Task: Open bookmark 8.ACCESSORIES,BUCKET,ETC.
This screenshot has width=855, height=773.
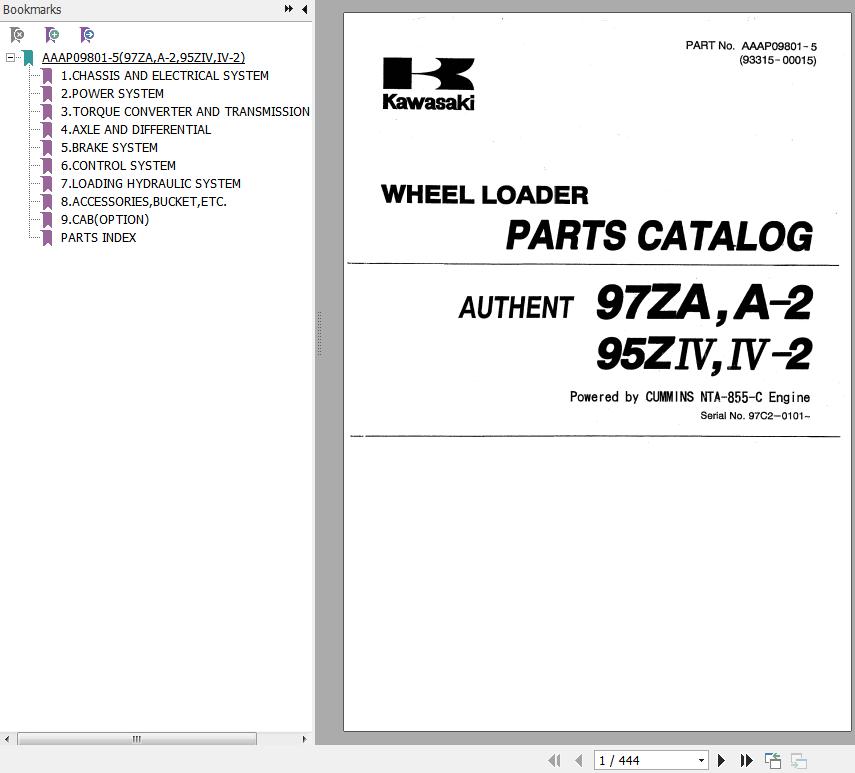Action: (144, 201)
